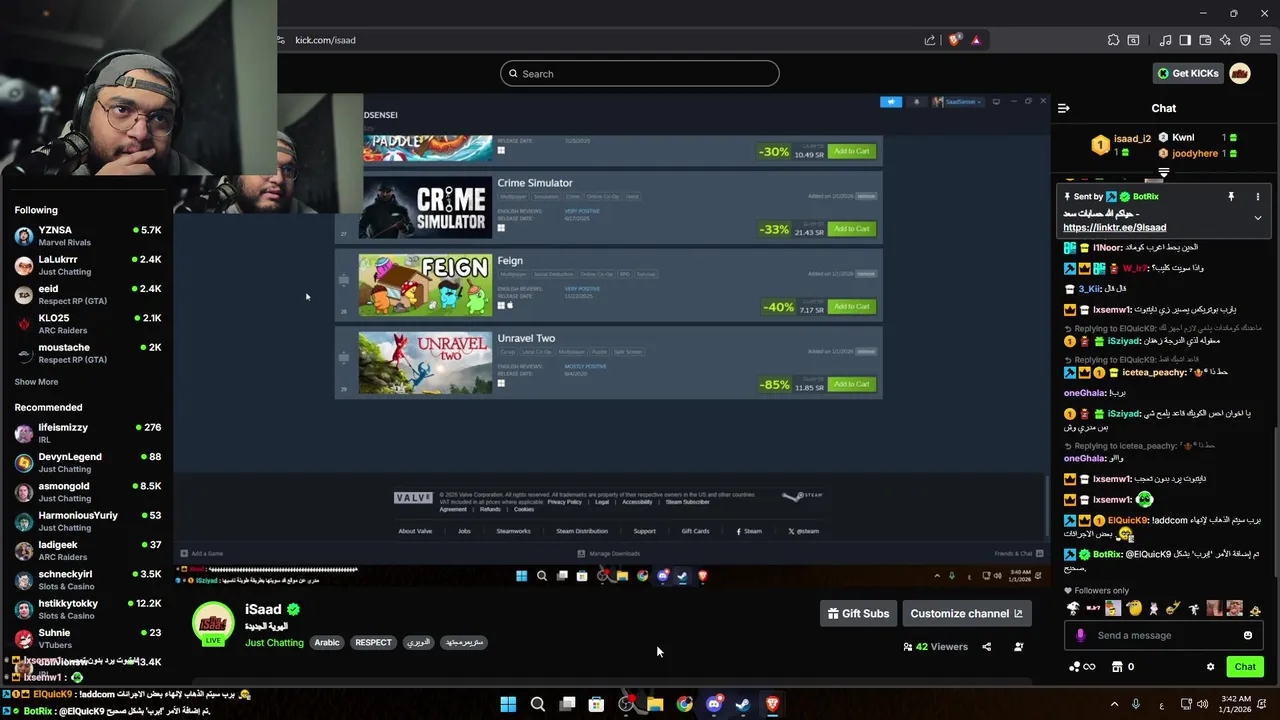The image size is (1280, 720).
Task: Click Manage Downloads in Steam
Action: 608,553
